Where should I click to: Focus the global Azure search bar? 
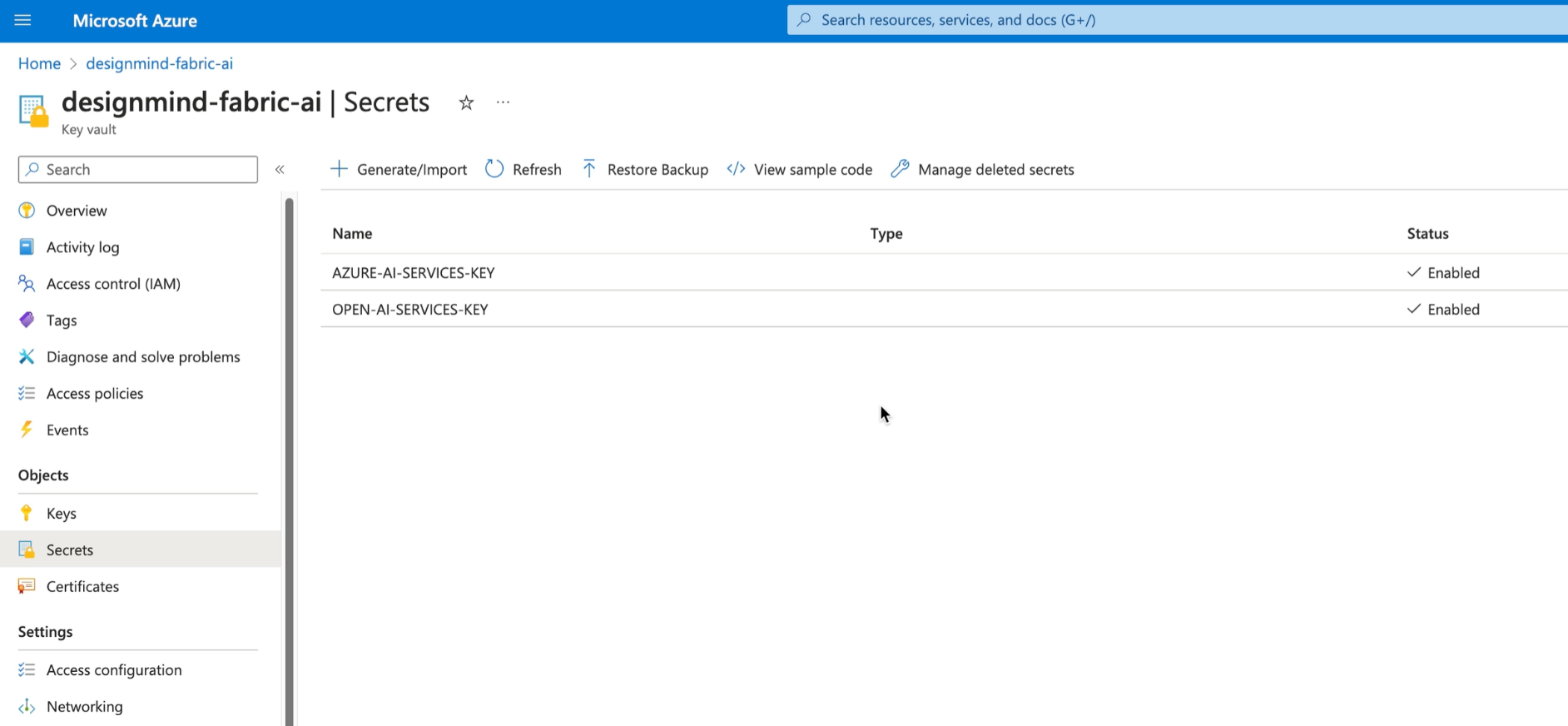[x=1165, y=20]
